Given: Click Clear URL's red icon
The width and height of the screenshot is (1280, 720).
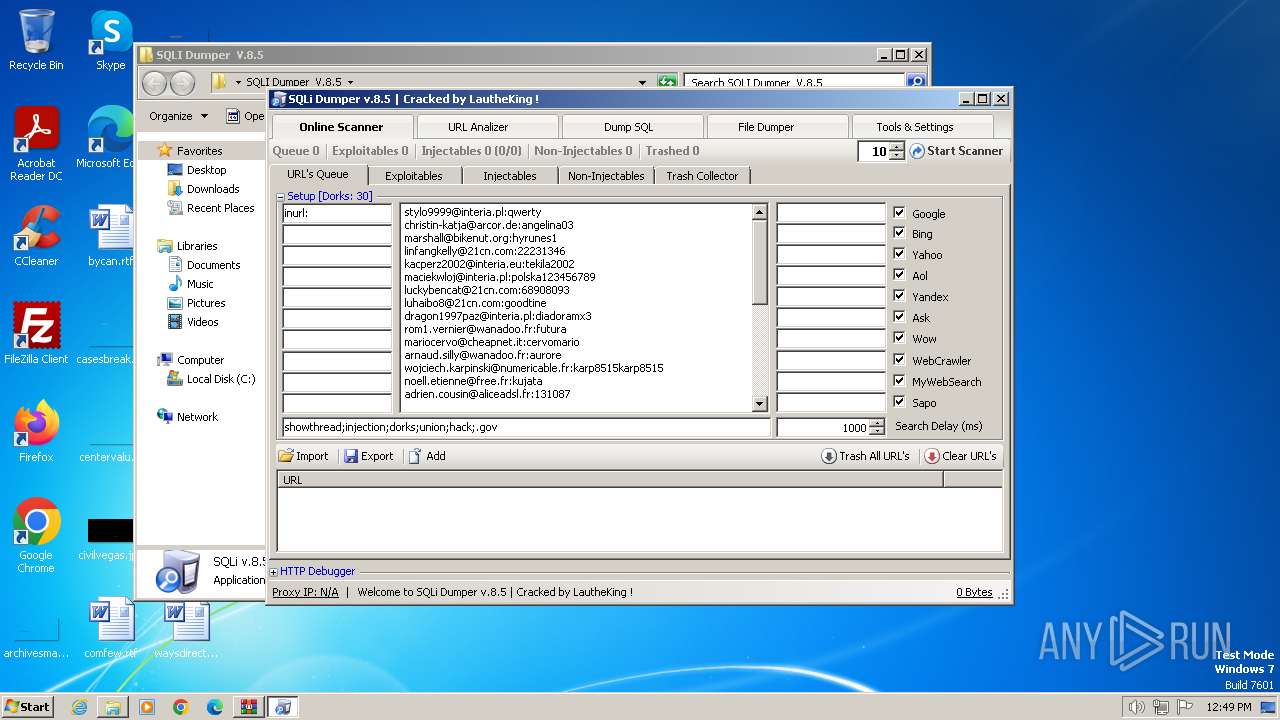Looking at the screenshot, I should (932, 456).
